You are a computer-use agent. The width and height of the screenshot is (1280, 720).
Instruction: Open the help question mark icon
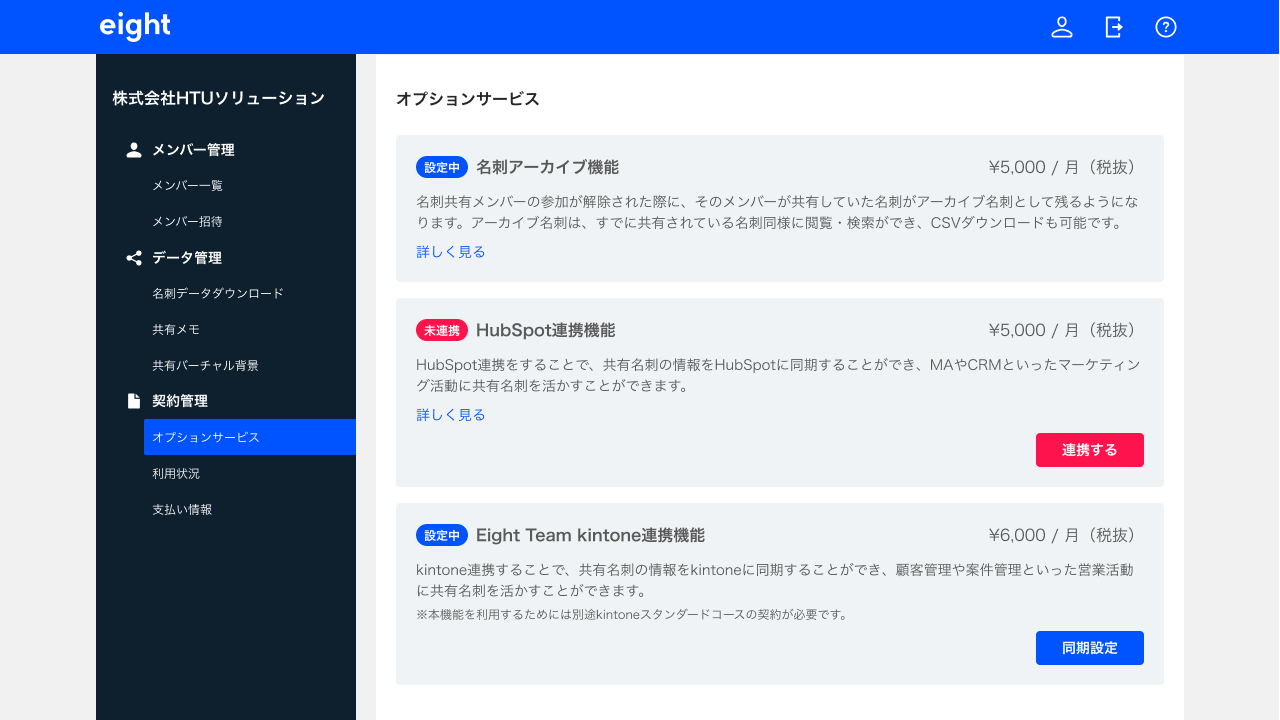pos(1166,27)
